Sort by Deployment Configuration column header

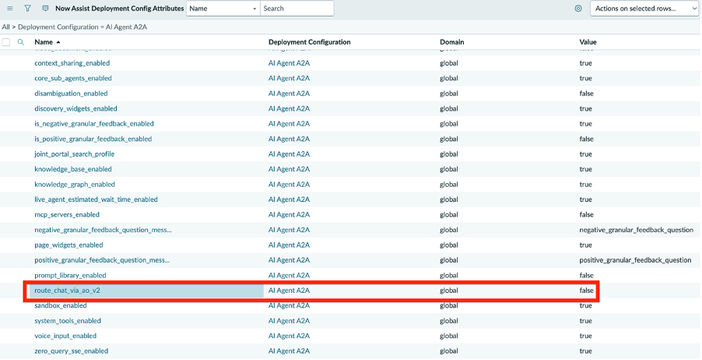tap(309, 42)
